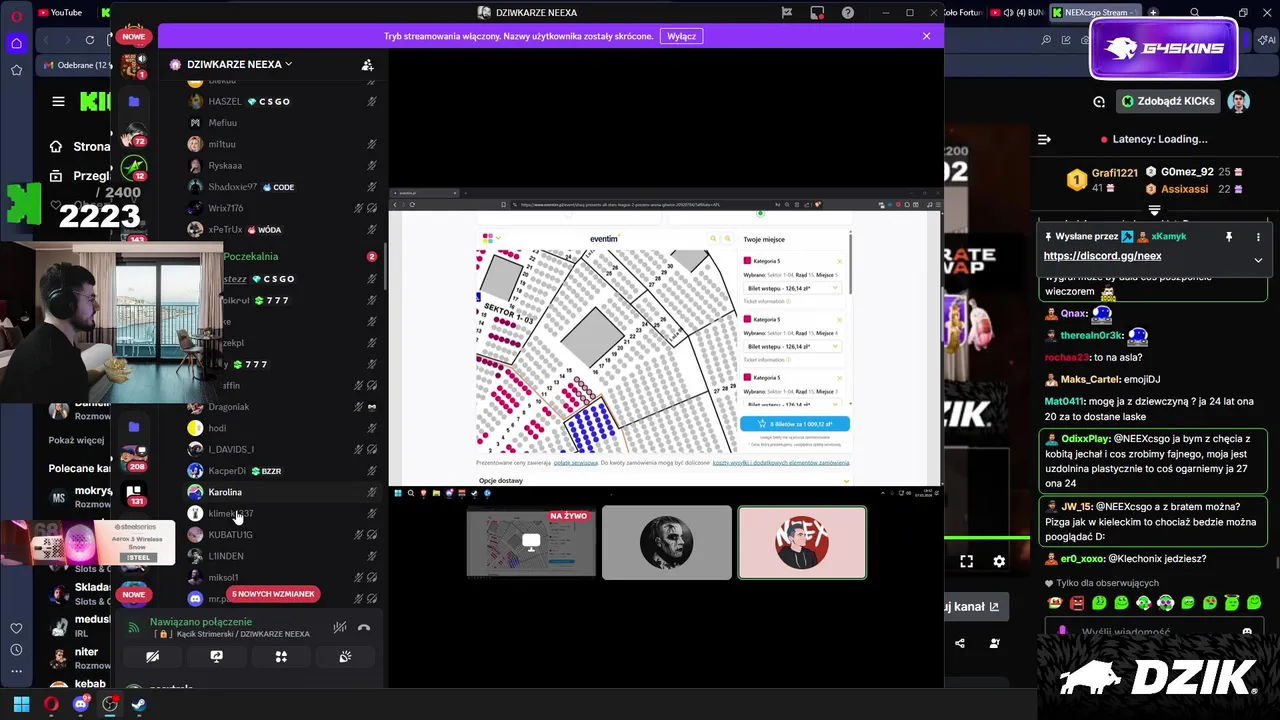Collapse the chat panel arrow icon
The width and height of the screenshot is (1280, 720).
pyautogui.click(x=1044, y=139)
